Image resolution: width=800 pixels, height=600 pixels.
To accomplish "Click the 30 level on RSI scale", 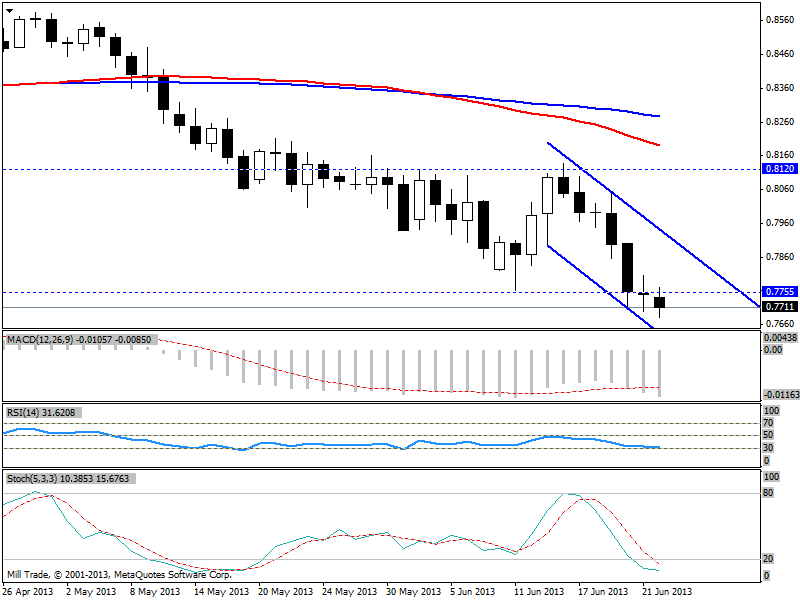I will pyautogui.click(x=768, y=448).
